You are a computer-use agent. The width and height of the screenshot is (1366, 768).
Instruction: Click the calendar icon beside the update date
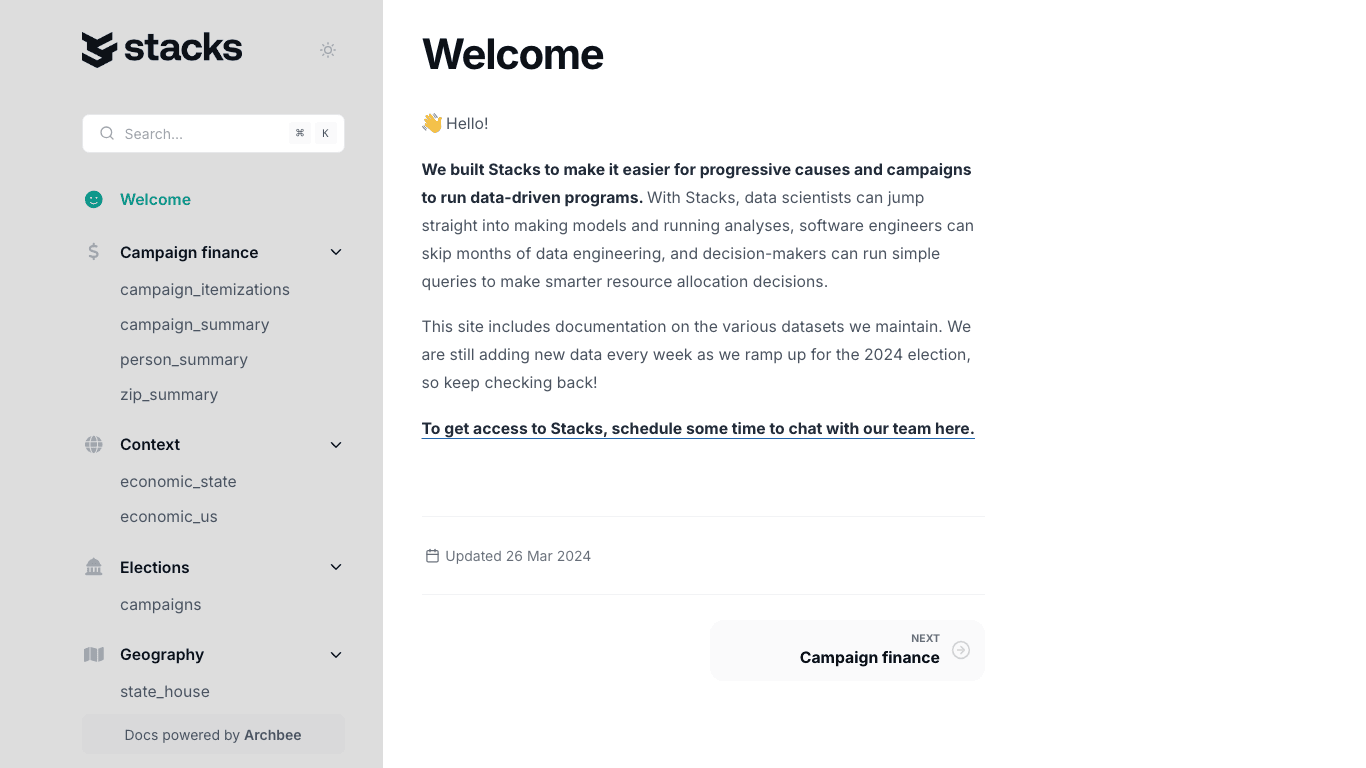click(x=432, y=555)
